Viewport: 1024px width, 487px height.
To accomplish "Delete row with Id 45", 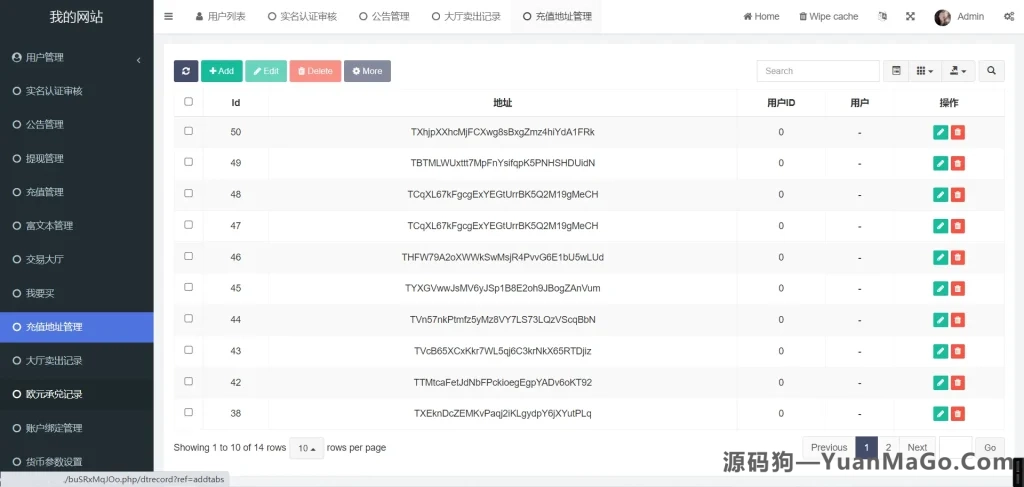I will pos(958,289).
